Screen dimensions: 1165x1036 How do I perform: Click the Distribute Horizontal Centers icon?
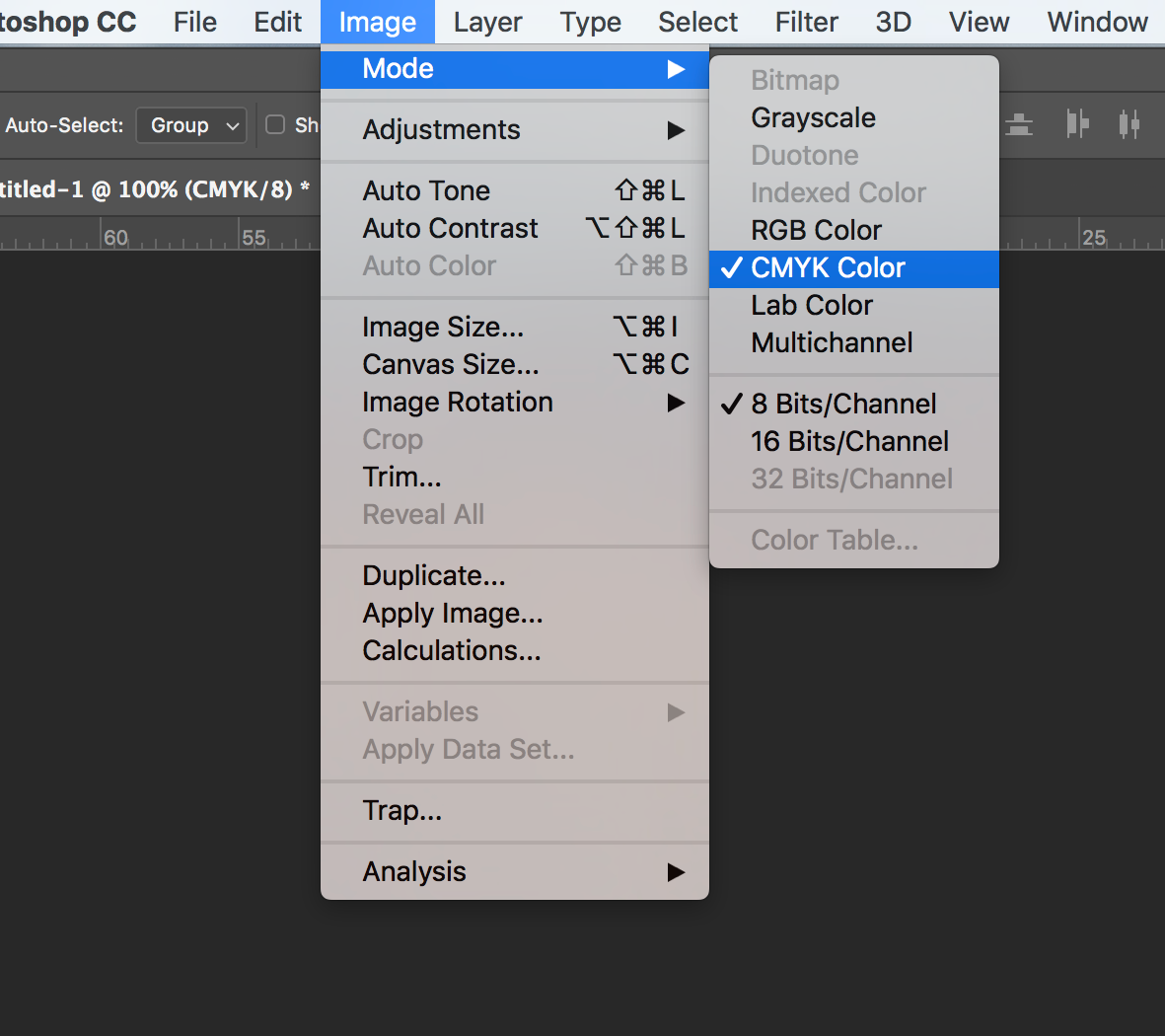pos(1129,124)
